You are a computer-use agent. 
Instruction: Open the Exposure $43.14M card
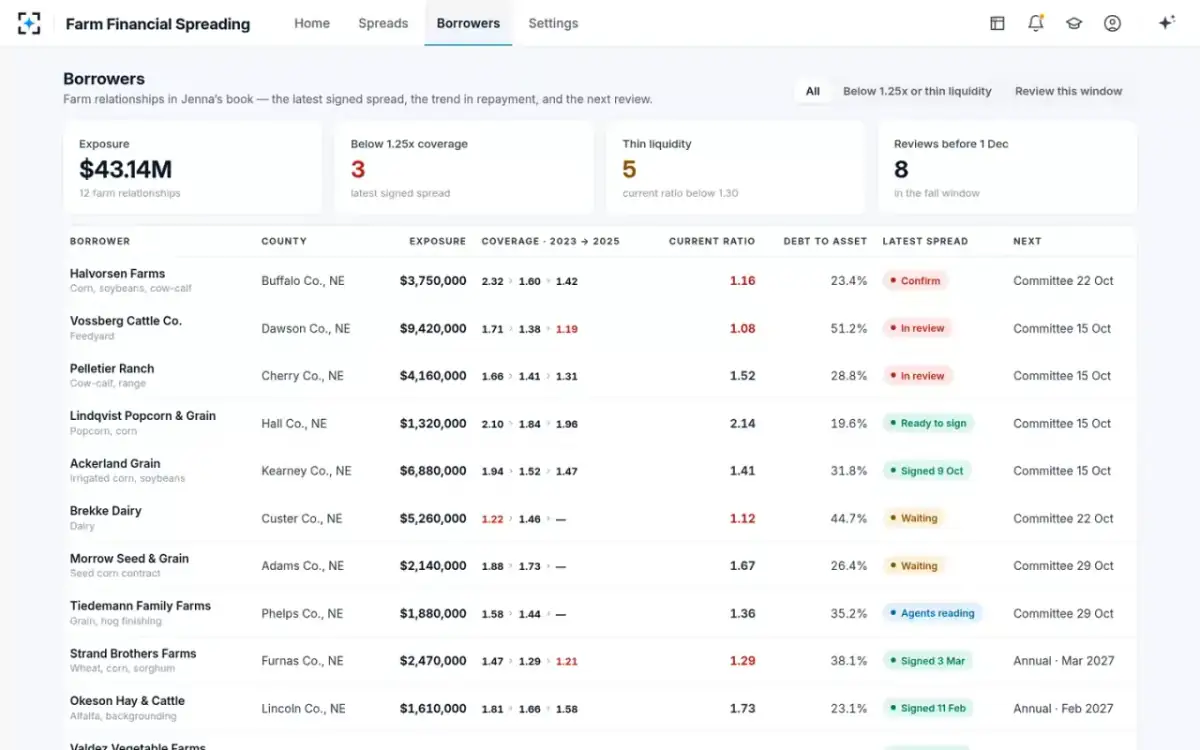click(x=193, y=168)
